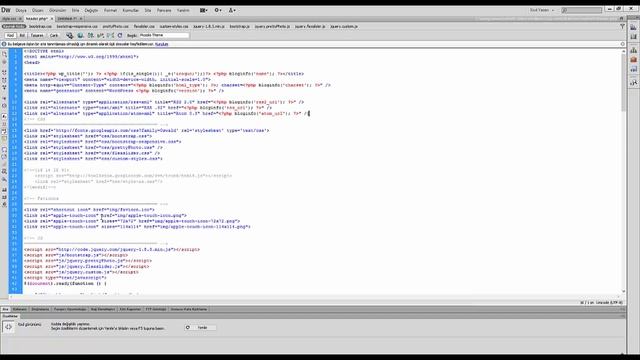Screen dimensions: 640x360
Task: Open the layout dropdown in the application bar
Action: coord(203,10)
